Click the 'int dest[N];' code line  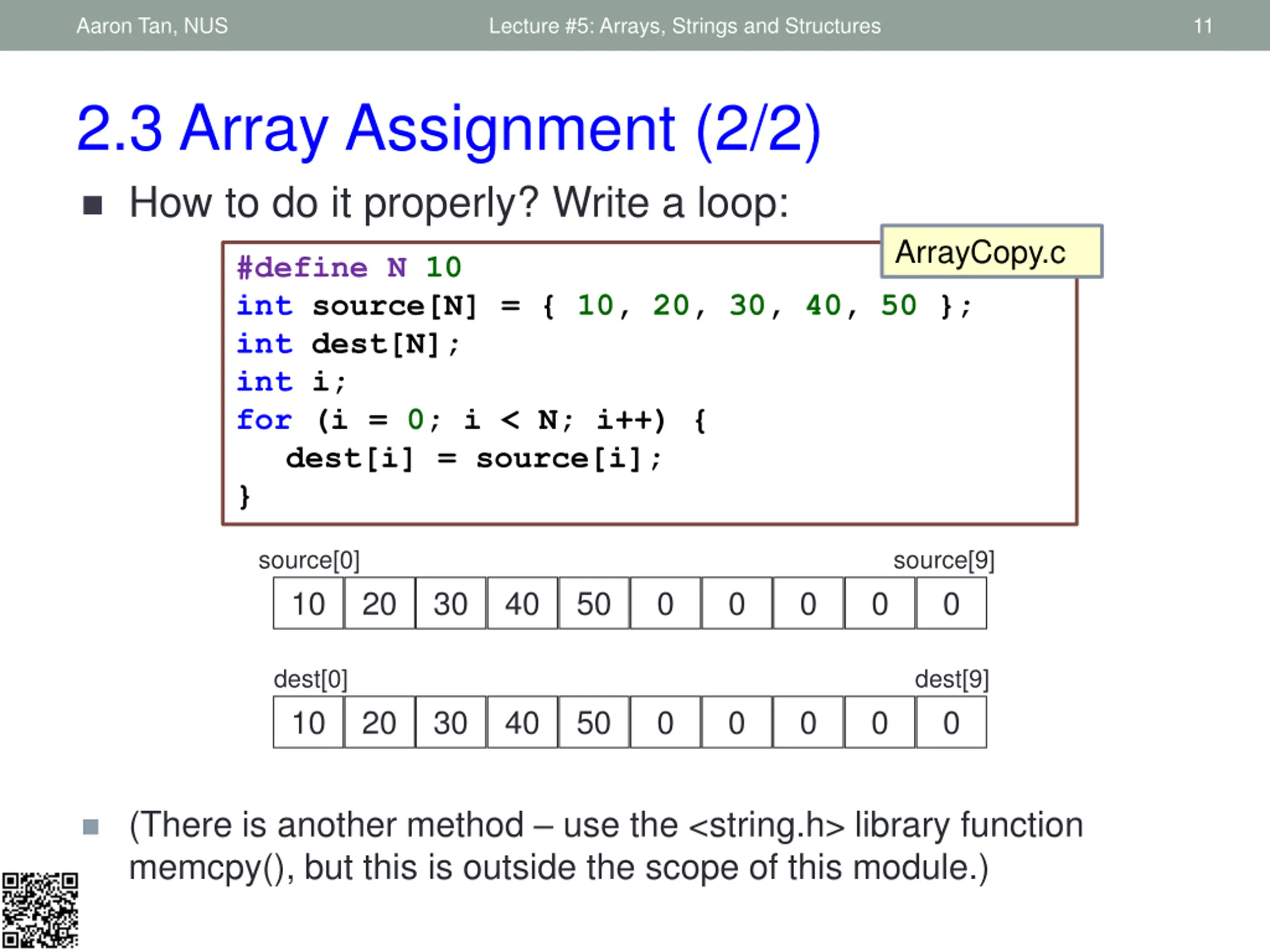point(348,344)
